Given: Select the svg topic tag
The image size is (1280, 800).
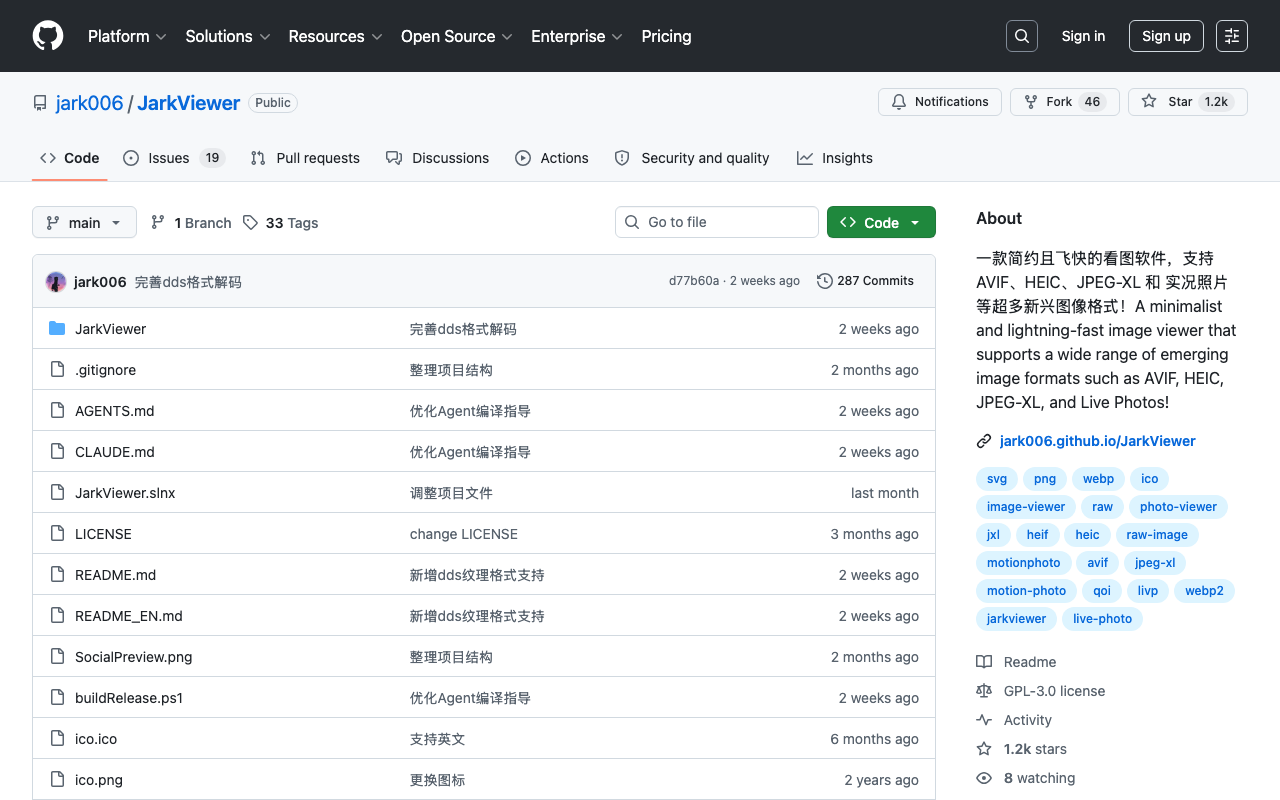Looking at the screenshot, I should (x=997, y=479).
